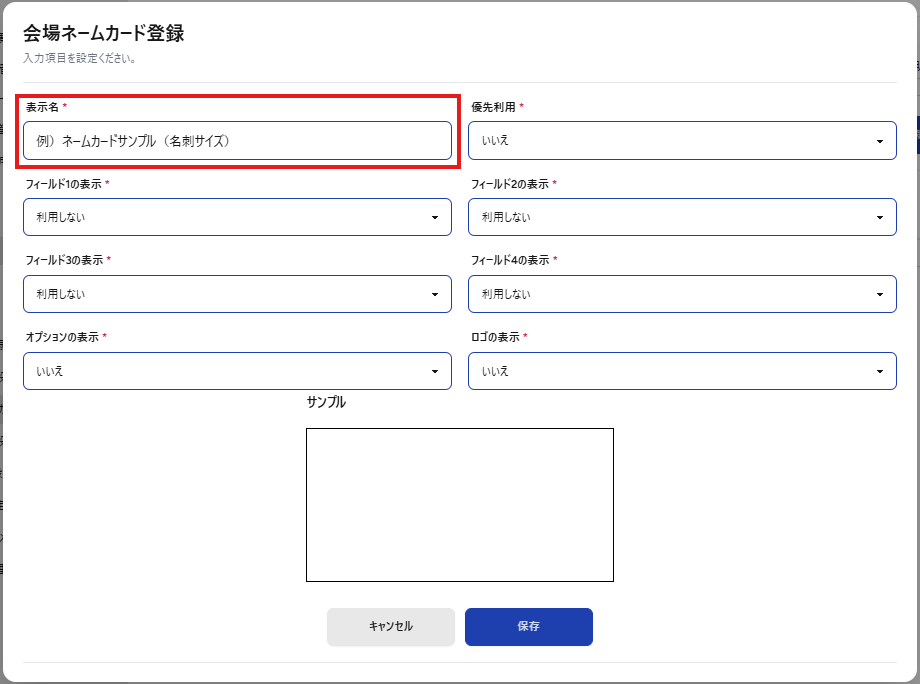
Task: Click the 表示名 text input field
Action: point(237,141)
